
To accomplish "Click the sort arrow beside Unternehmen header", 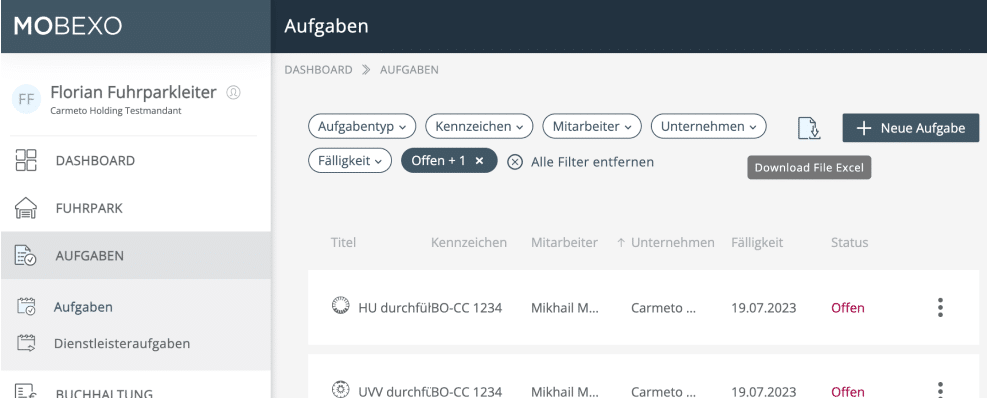I will 621,242.
